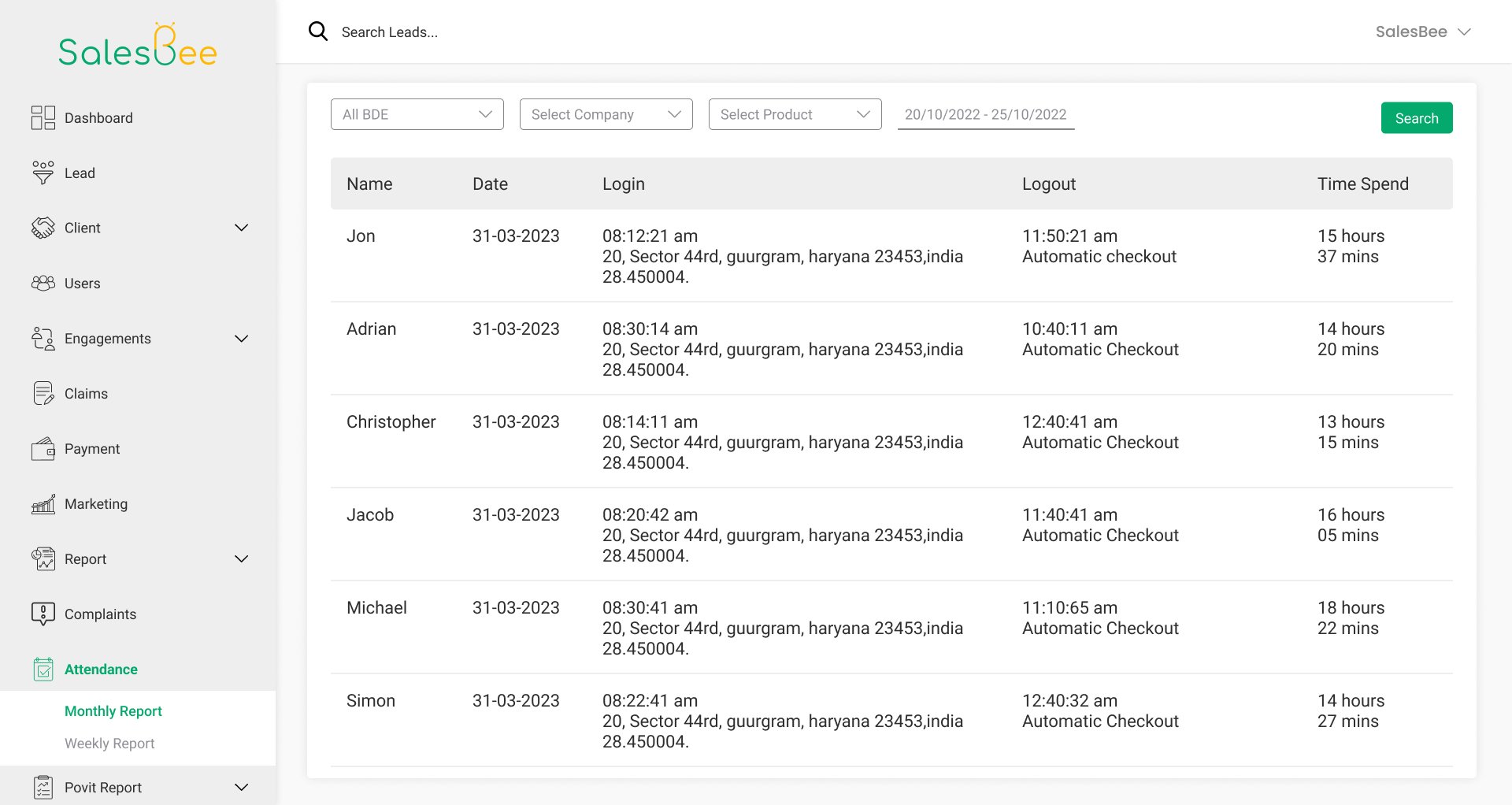Click the Claims document icon
Image resolution: width=1512 pixels, height=805 pixels.
click(x=43, y=393)
